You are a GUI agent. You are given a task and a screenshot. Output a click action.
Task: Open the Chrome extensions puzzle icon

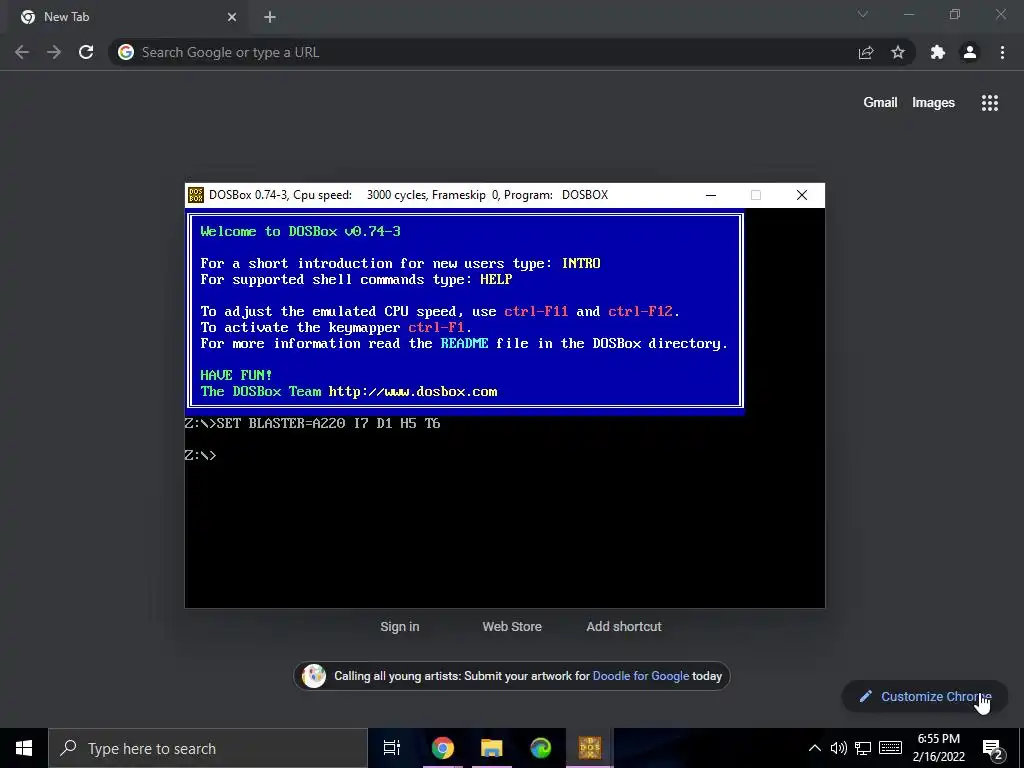(938, 52)
